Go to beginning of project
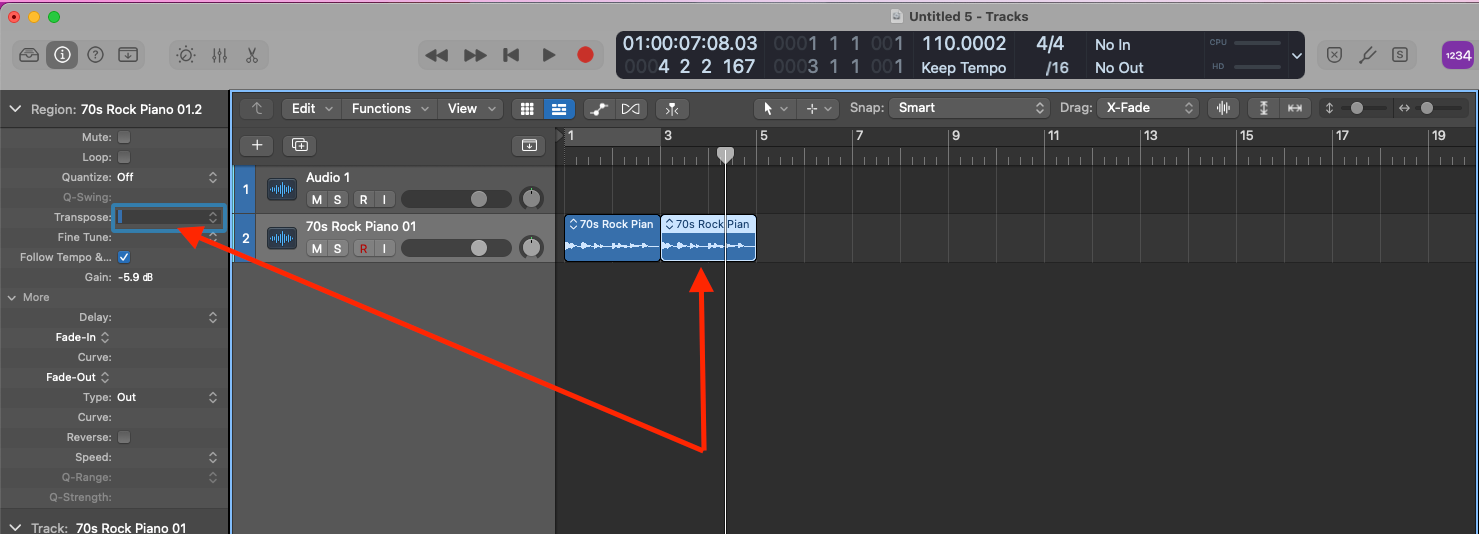The width and height of the screenshot is (1479, 534). coord(511,56)
